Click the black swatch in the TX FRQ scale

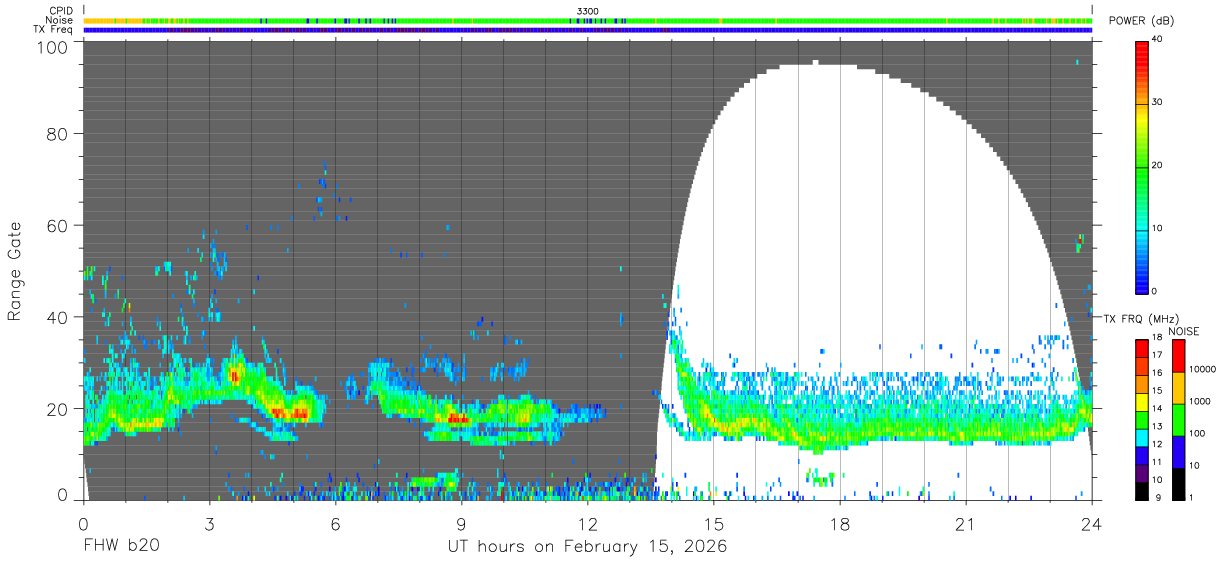click(x=1142, y=491)
